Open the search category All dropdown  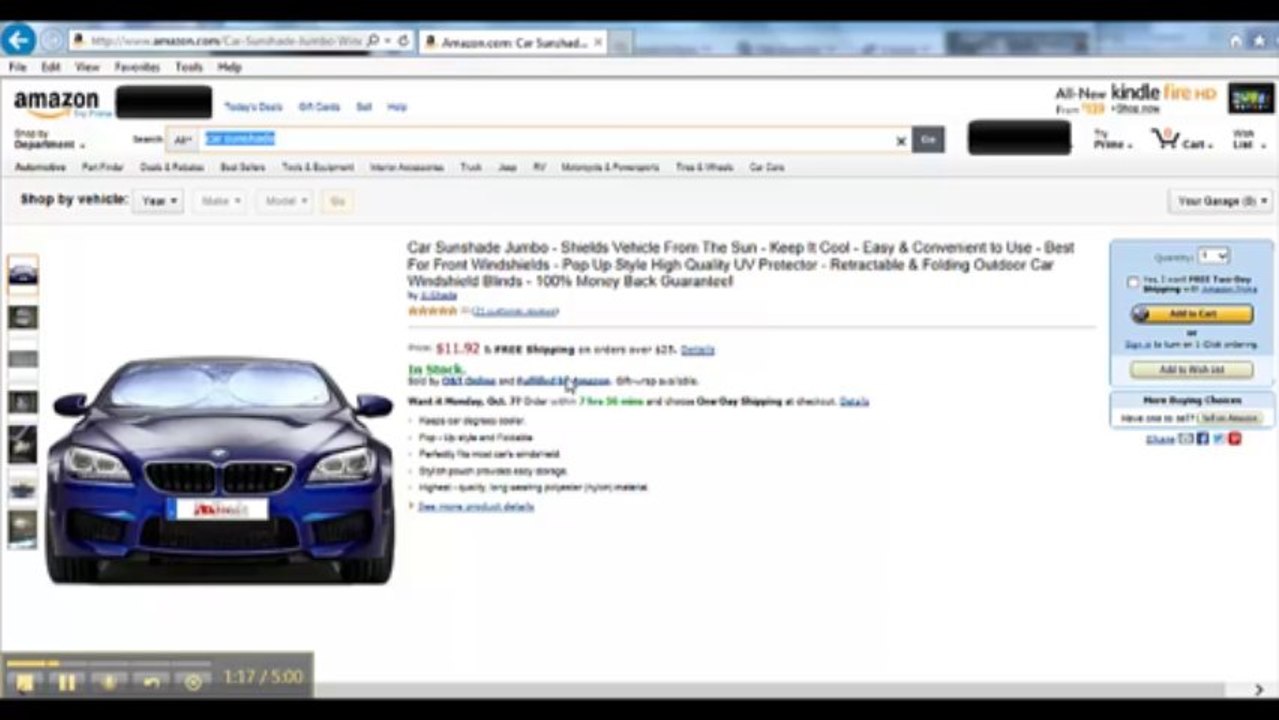(182, 140)
